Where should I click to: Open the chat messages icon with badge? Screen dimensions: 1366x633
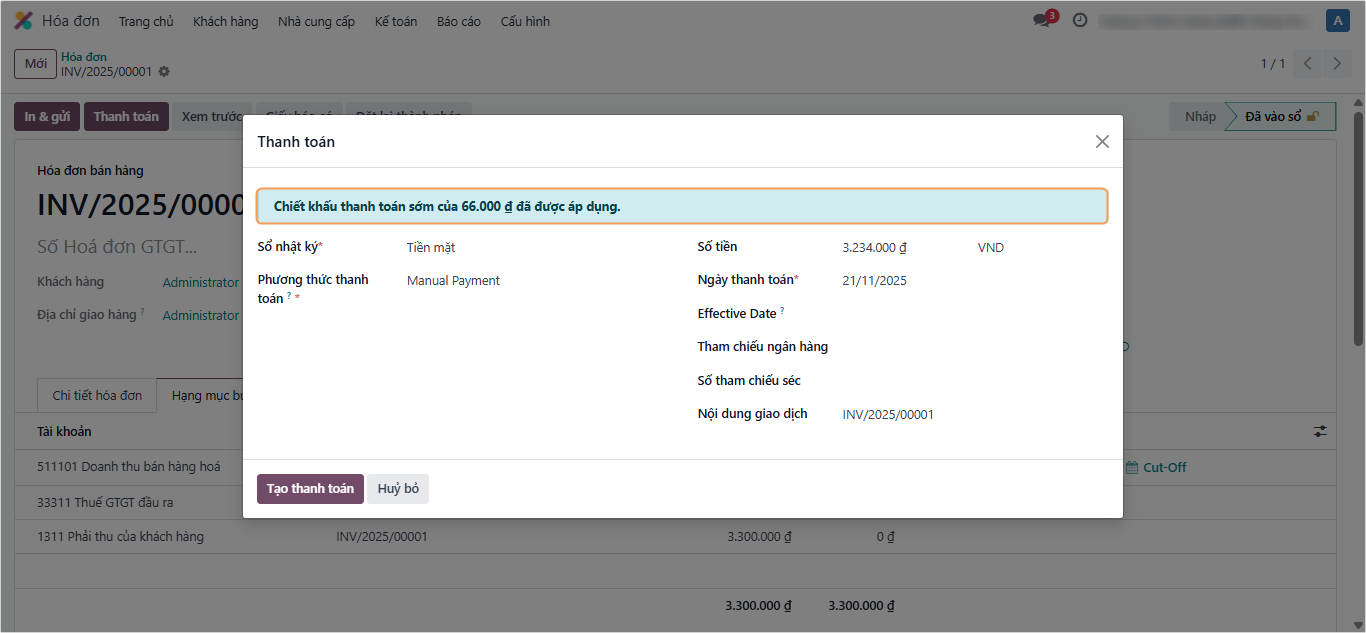click(1042, 21)
